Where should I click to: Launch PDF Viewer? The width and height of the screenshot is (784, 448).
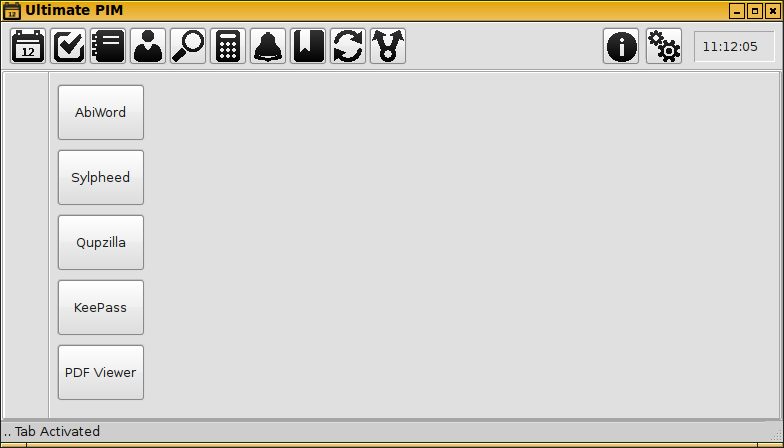[101, 372]
